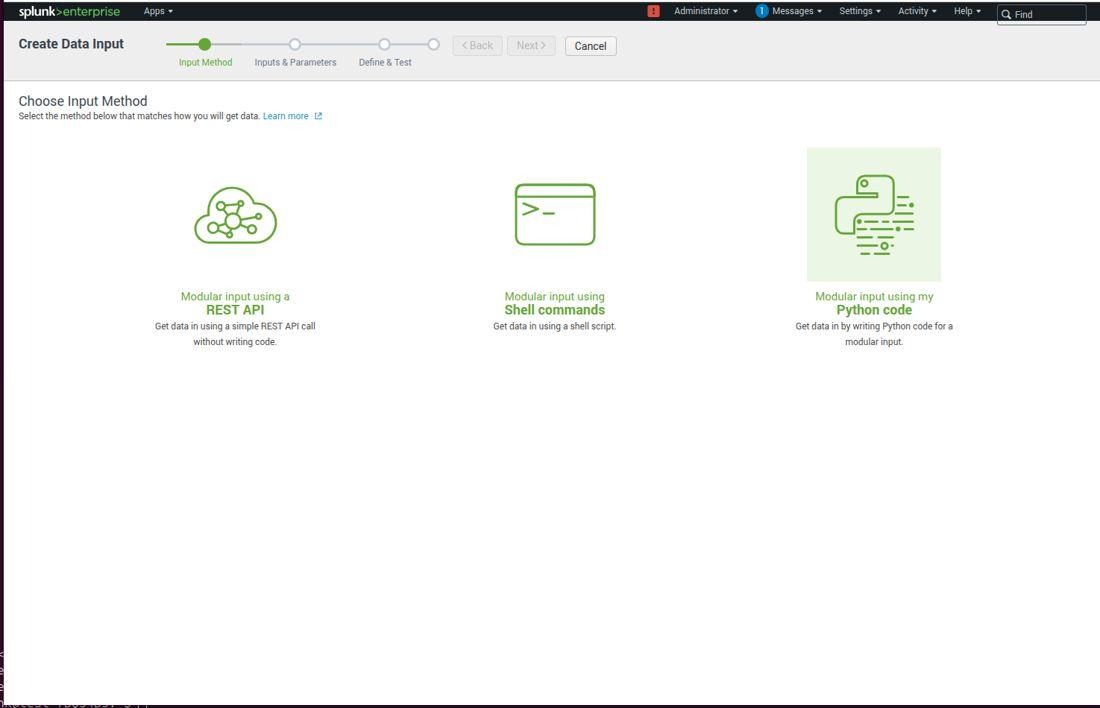Click the 'Create Data Input' title

coord(71,44)
